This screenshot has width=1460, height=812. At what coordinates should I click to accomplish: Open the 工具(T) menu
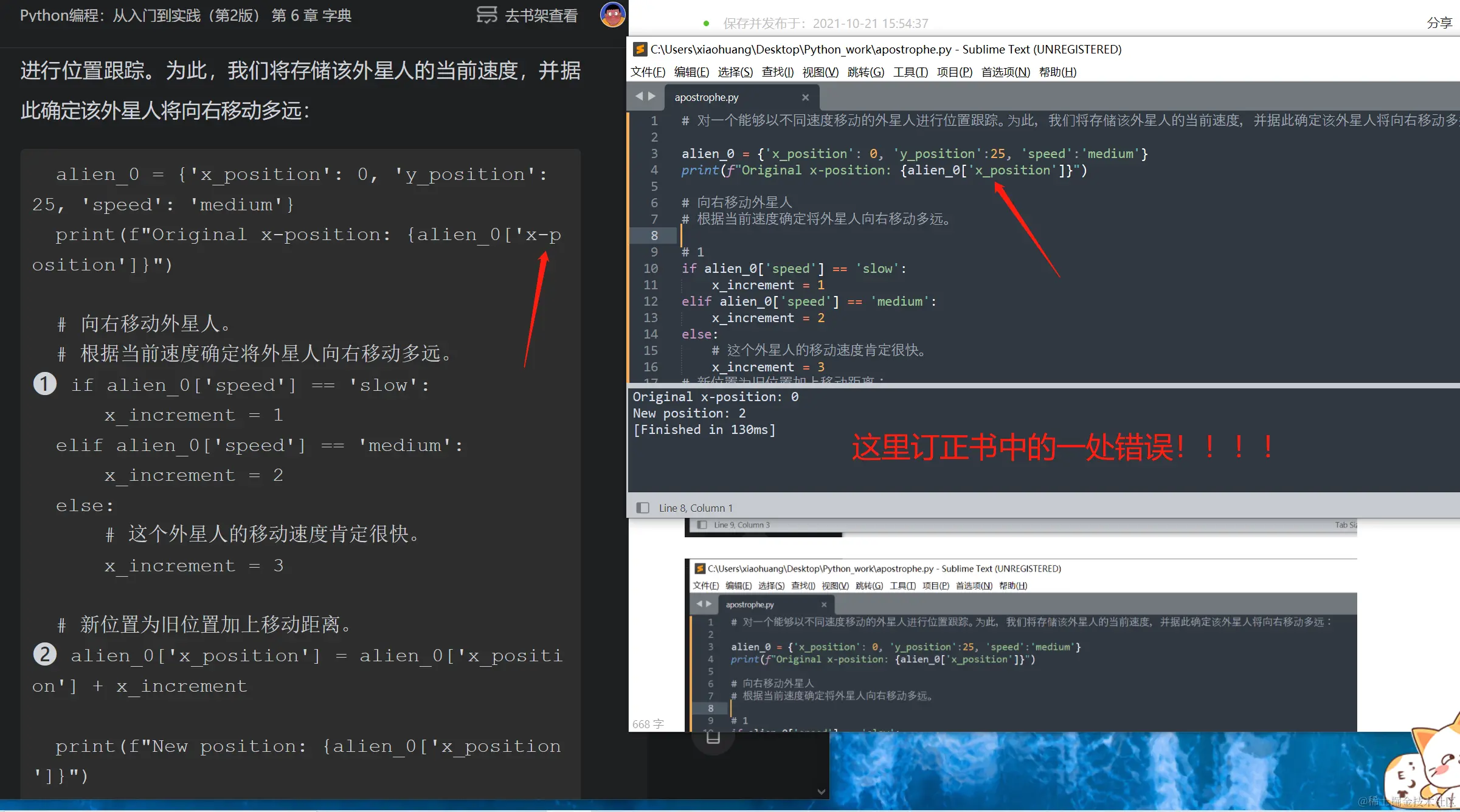pos(910,72)
